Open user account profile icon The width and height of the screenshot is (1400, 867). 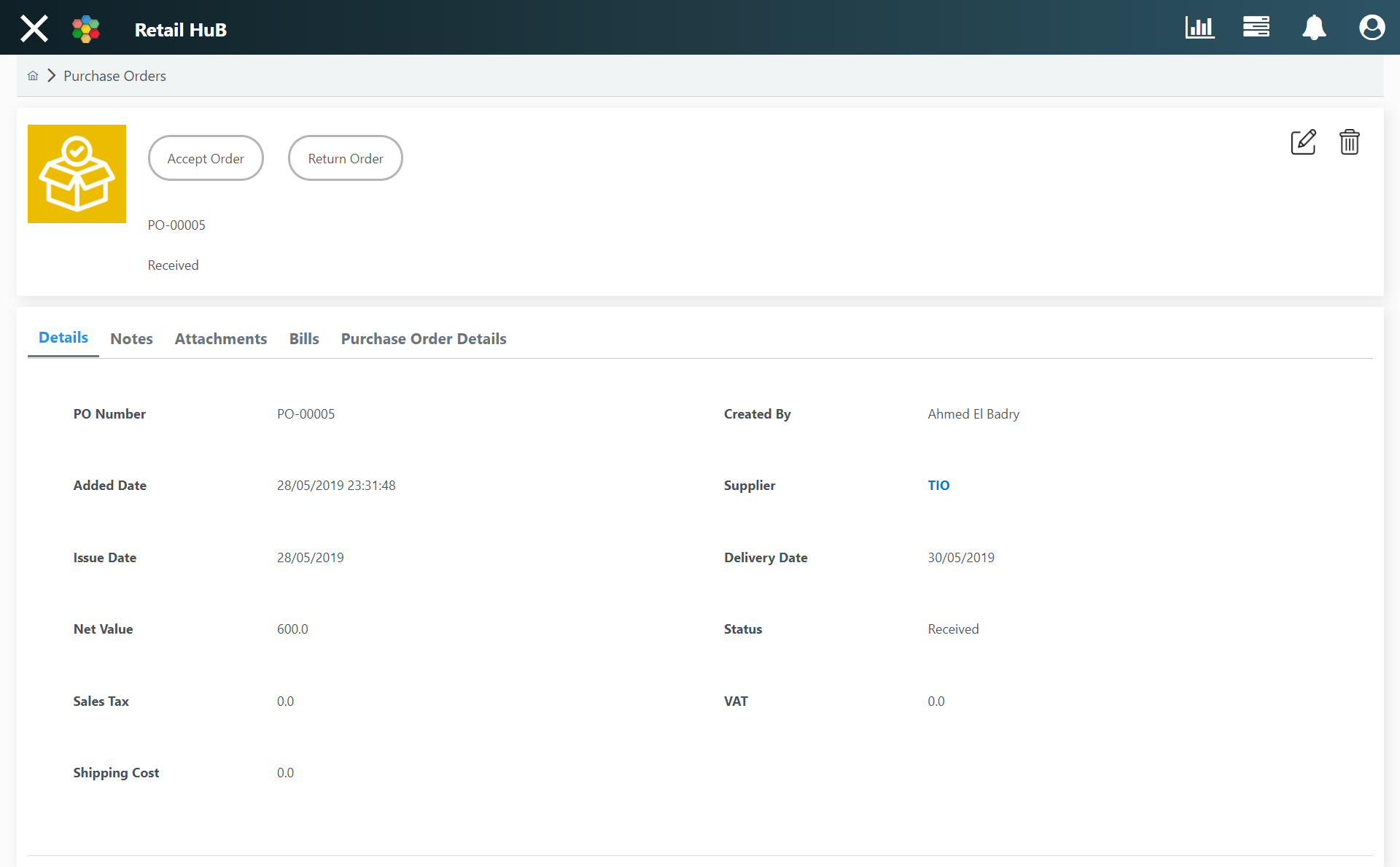pyautogui.click(x=1372, y=28)
